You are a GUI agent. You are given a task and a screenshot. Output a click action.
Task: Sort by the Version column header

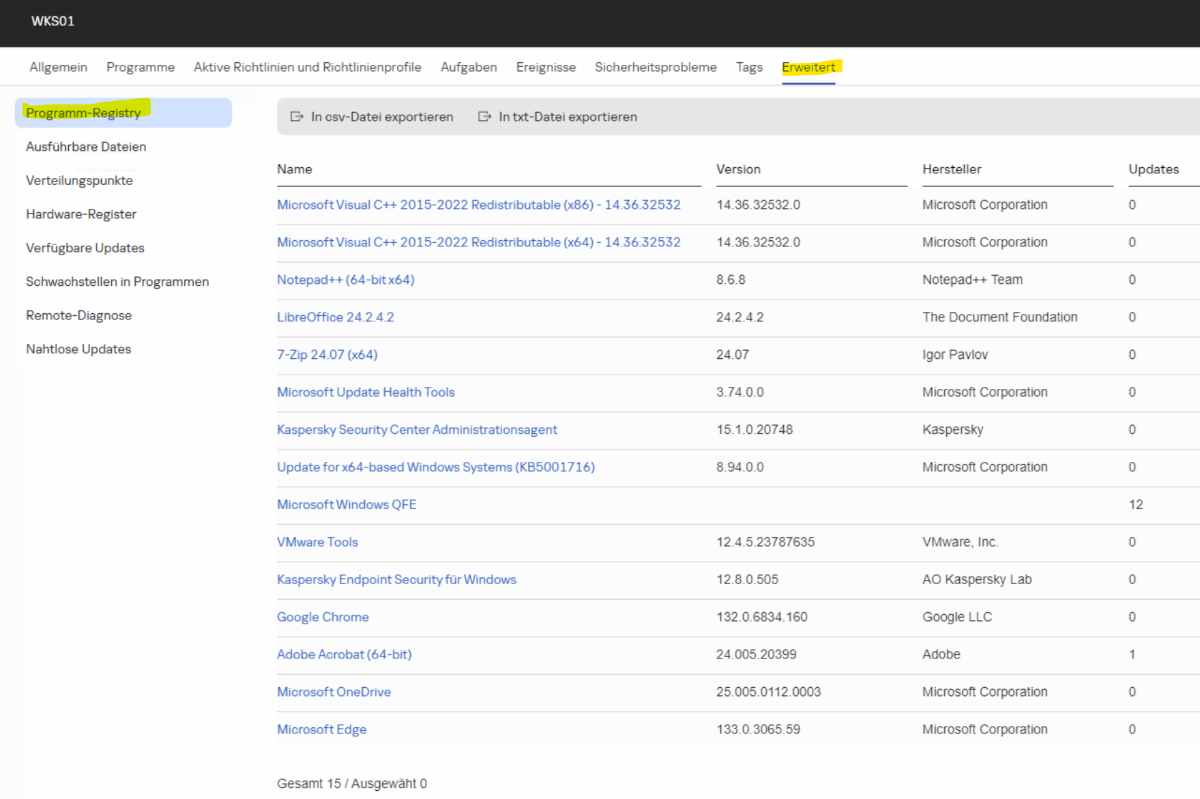point(738,169)
